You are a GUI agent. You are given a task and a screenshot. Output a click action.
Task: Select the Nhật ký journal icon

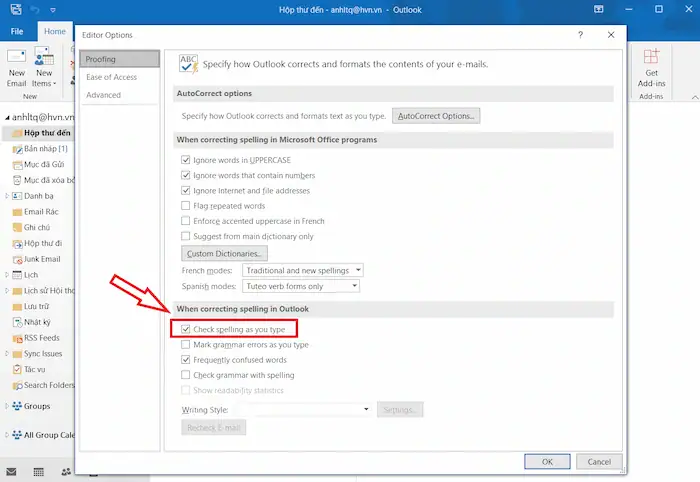click(17, 322)
